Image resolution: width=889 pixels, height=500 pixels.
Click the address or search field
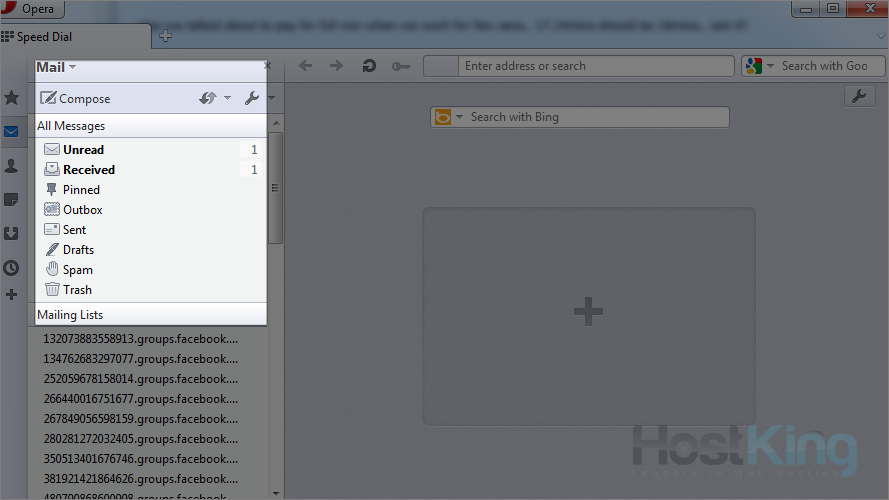click(x=595, y=66)
